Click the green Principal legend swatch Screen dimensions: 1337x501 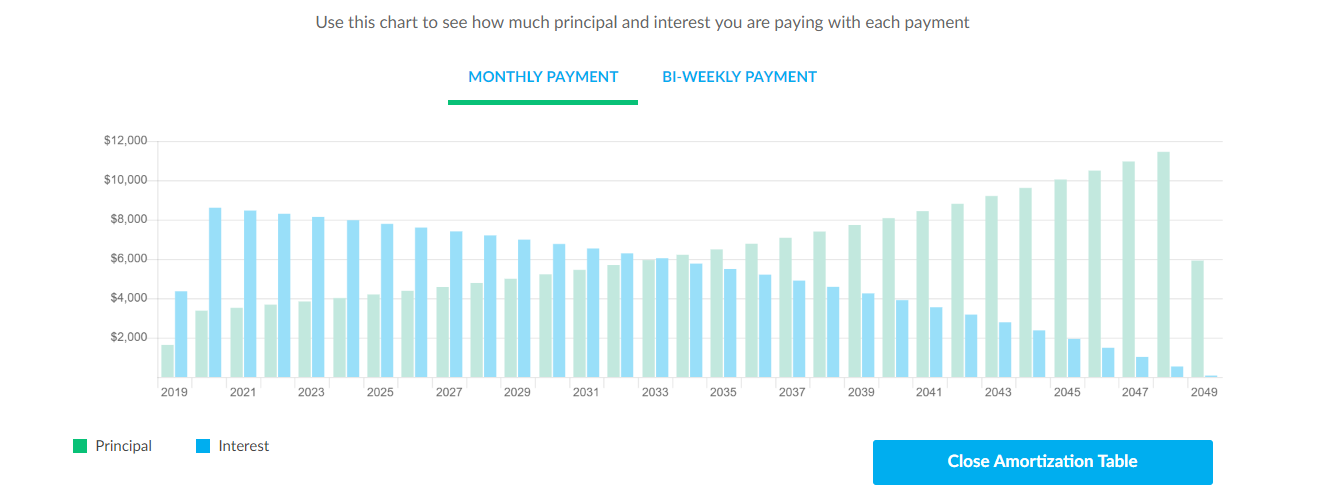[80, 446]
